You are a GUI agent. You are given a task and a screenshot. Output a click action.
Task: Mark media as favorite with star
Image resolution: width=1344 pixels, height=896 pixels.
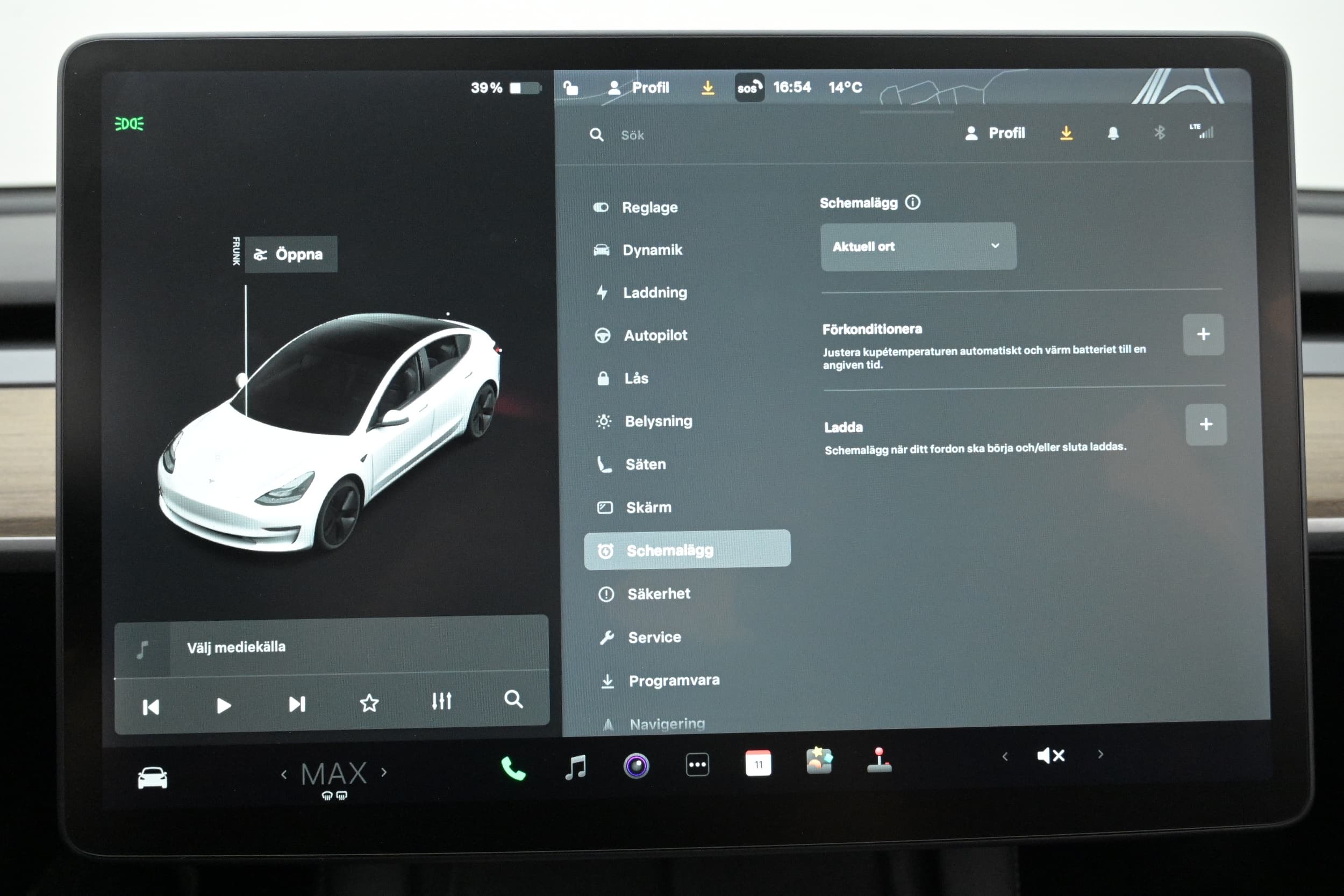click(x=369, y=703)
